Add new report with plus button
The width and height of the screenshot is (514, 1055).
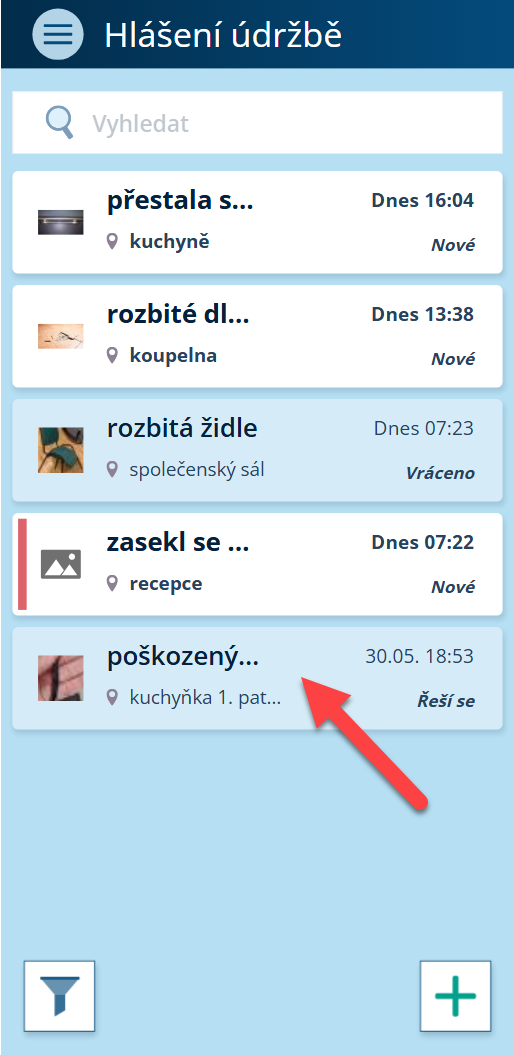click(x=455, y=996)
